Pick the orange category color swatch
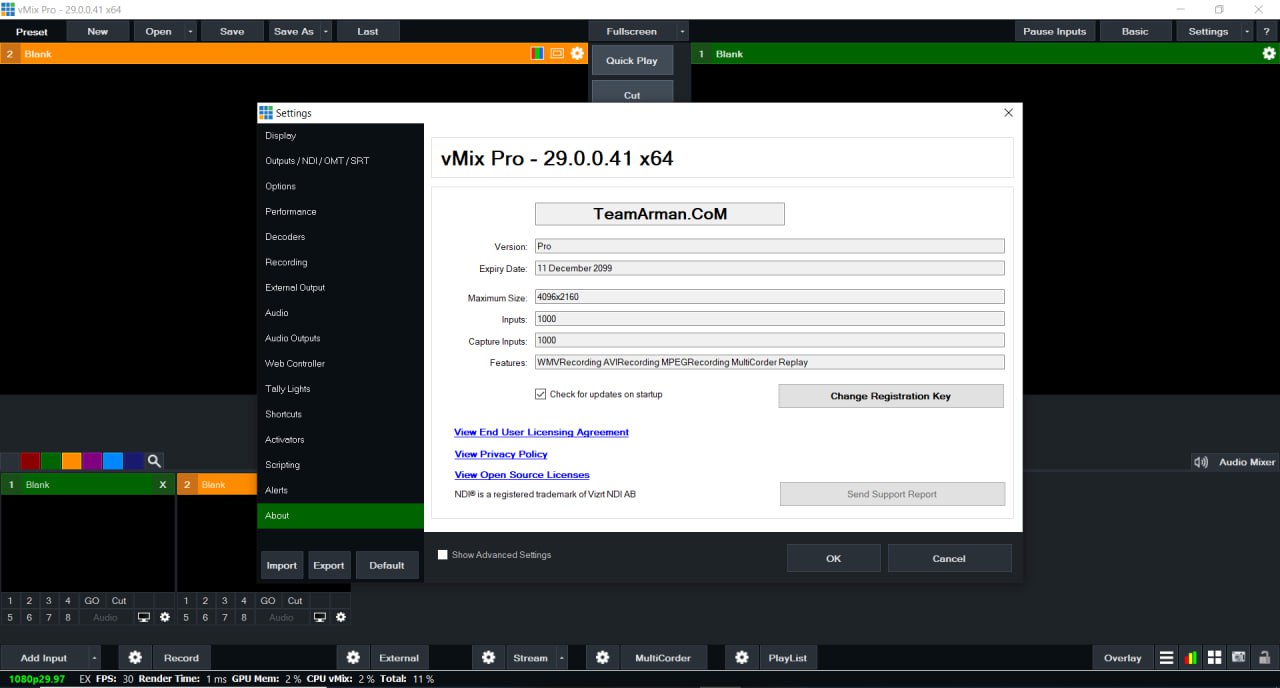Screen dimensions: 1280x688 click(70, 461)
